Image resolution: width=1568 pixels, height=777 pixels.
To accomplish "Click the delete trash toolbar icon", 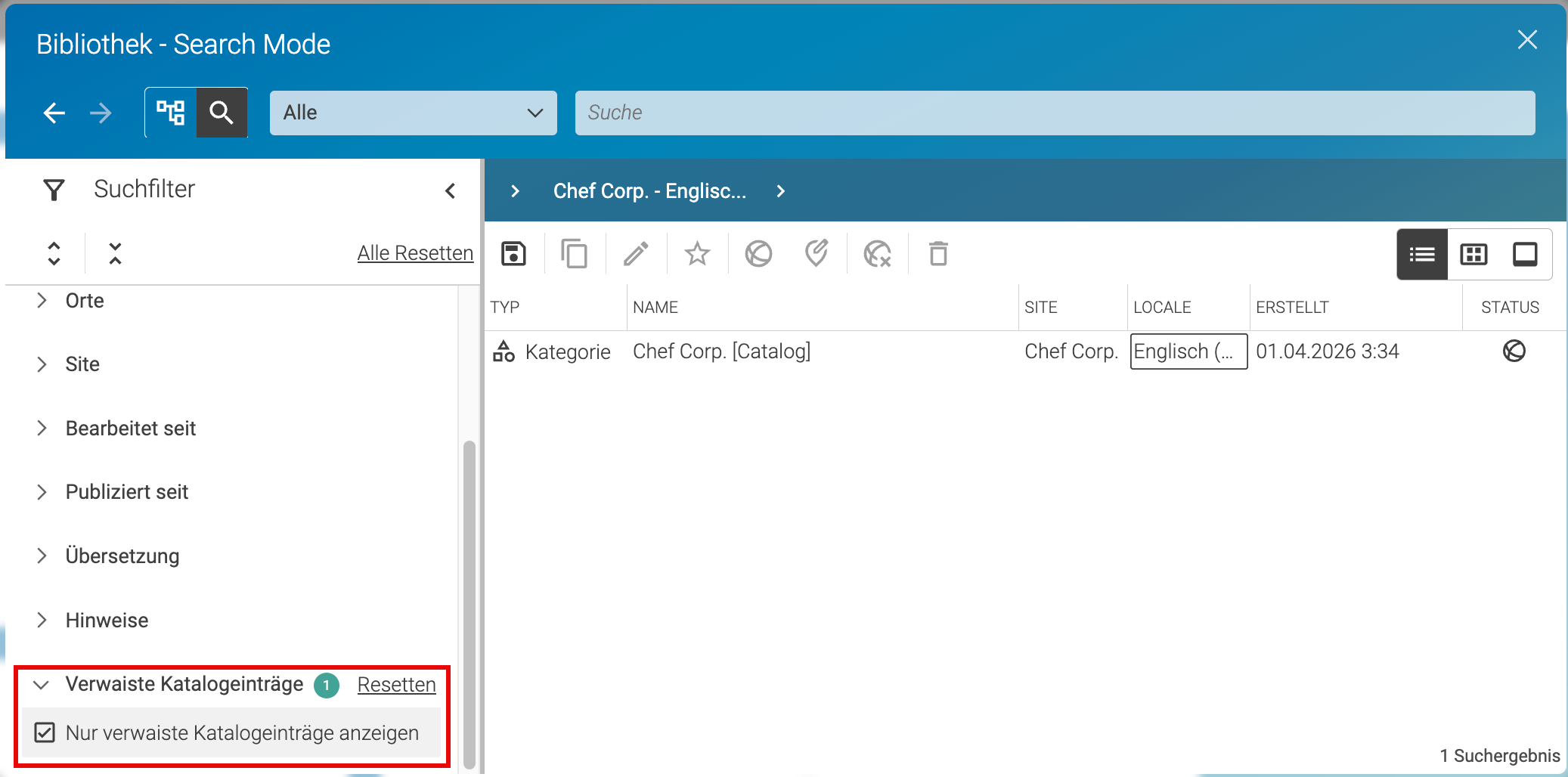I will (938, 254).
